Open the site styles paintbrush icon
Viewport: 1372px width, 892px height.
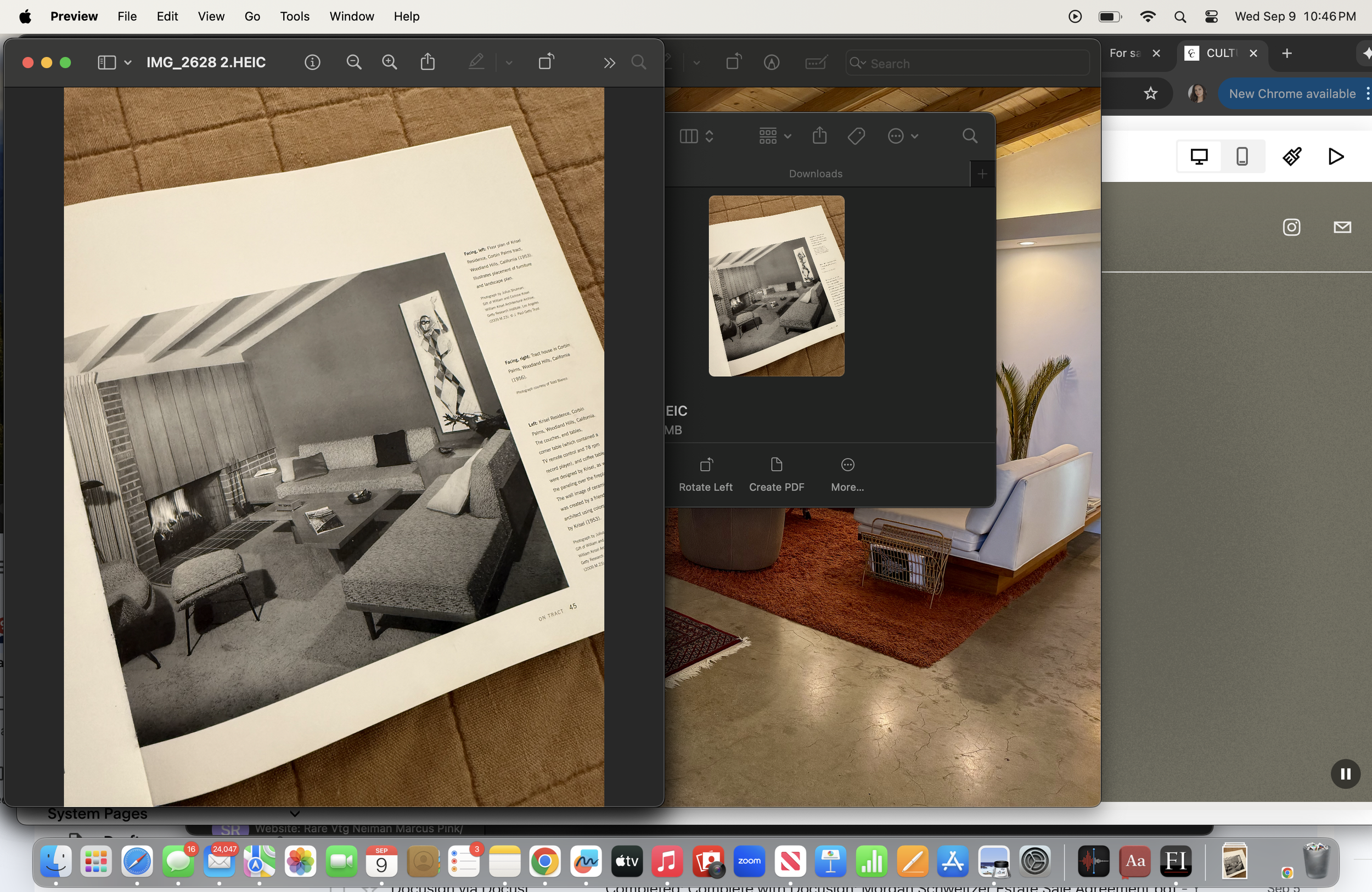1291,156
